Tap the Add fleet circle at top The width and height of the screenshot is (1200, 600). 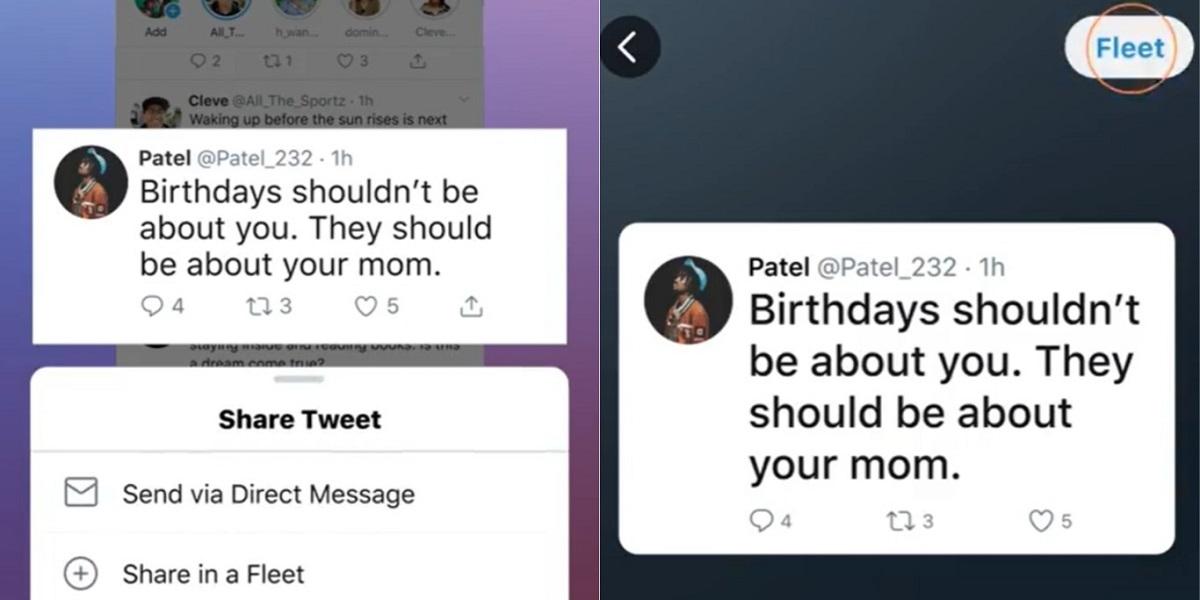point(157,8)
